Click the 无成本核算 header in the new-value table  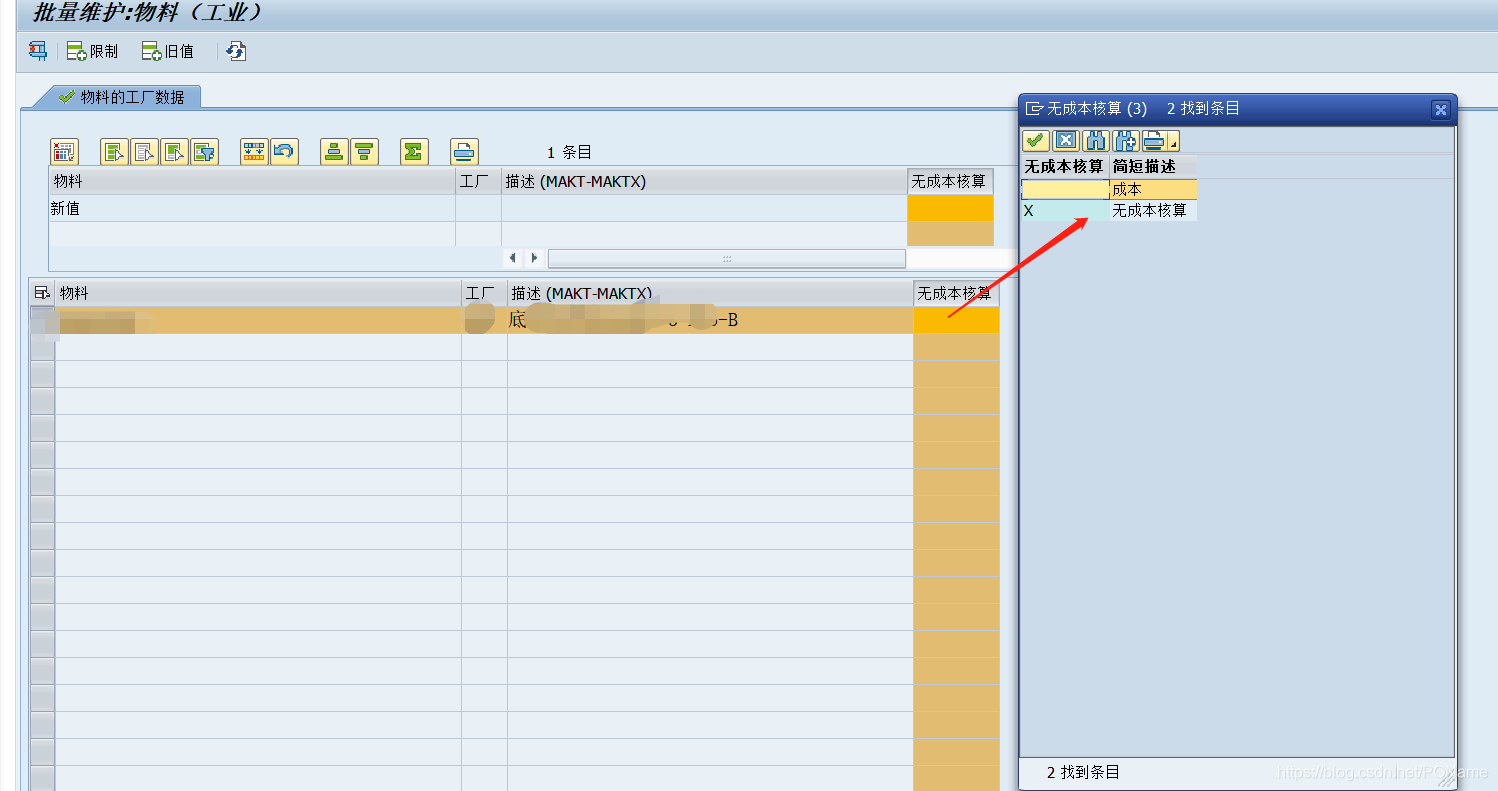coord(950,181)
